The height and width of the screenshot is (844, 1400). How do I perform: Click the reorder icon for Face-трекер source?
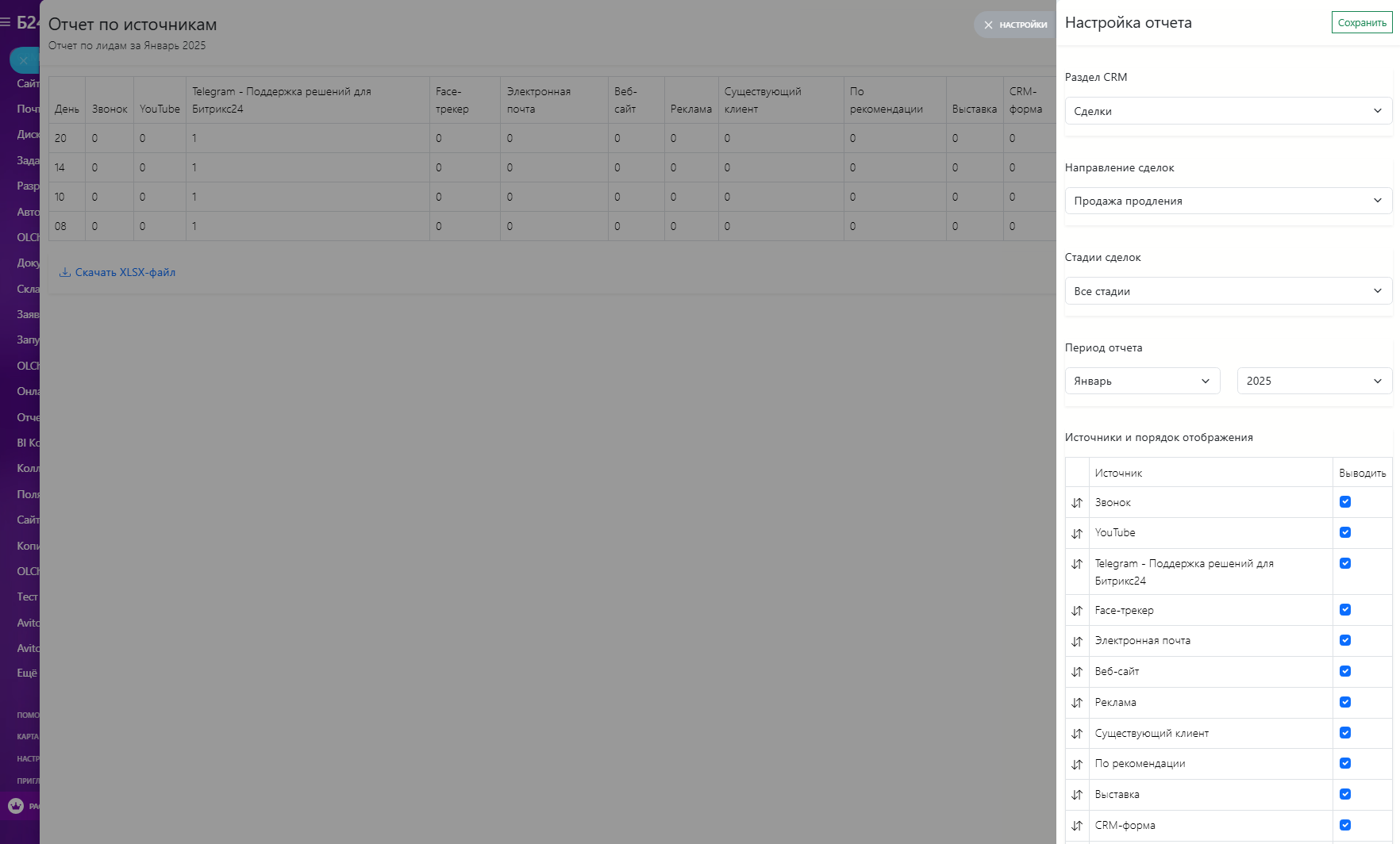1077,611
